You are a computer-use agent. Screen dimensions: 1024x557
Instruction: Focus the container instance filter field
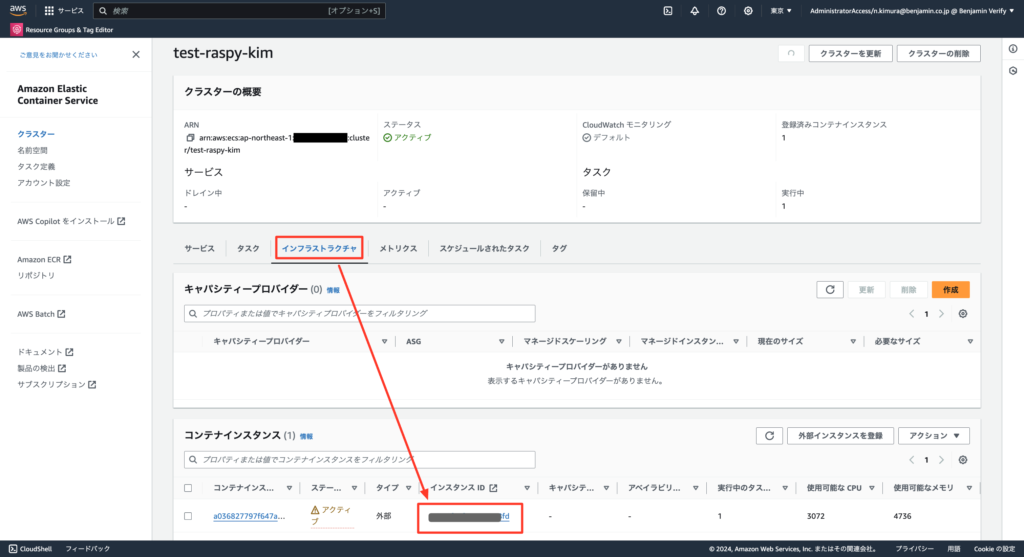360,460
